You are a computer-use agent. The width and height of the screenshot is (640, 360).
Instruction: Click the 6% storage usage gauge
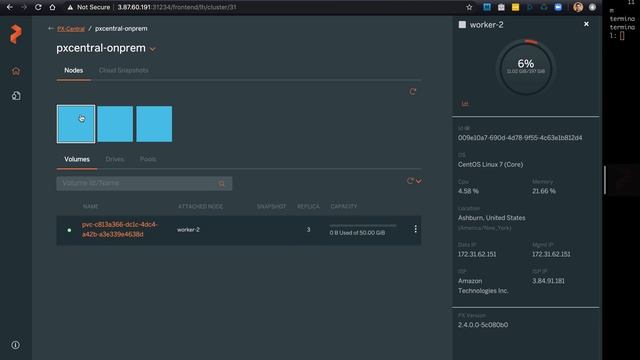(x=526, y=67)
